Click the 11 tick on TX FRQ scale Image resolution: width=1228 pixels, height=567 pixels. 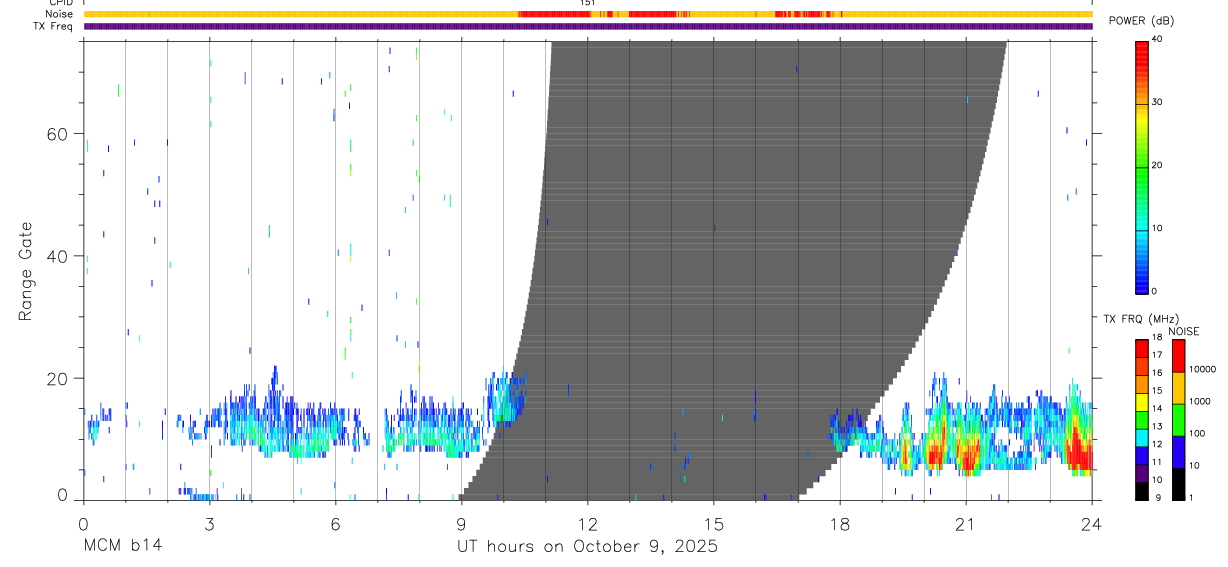pos(1156,462)
